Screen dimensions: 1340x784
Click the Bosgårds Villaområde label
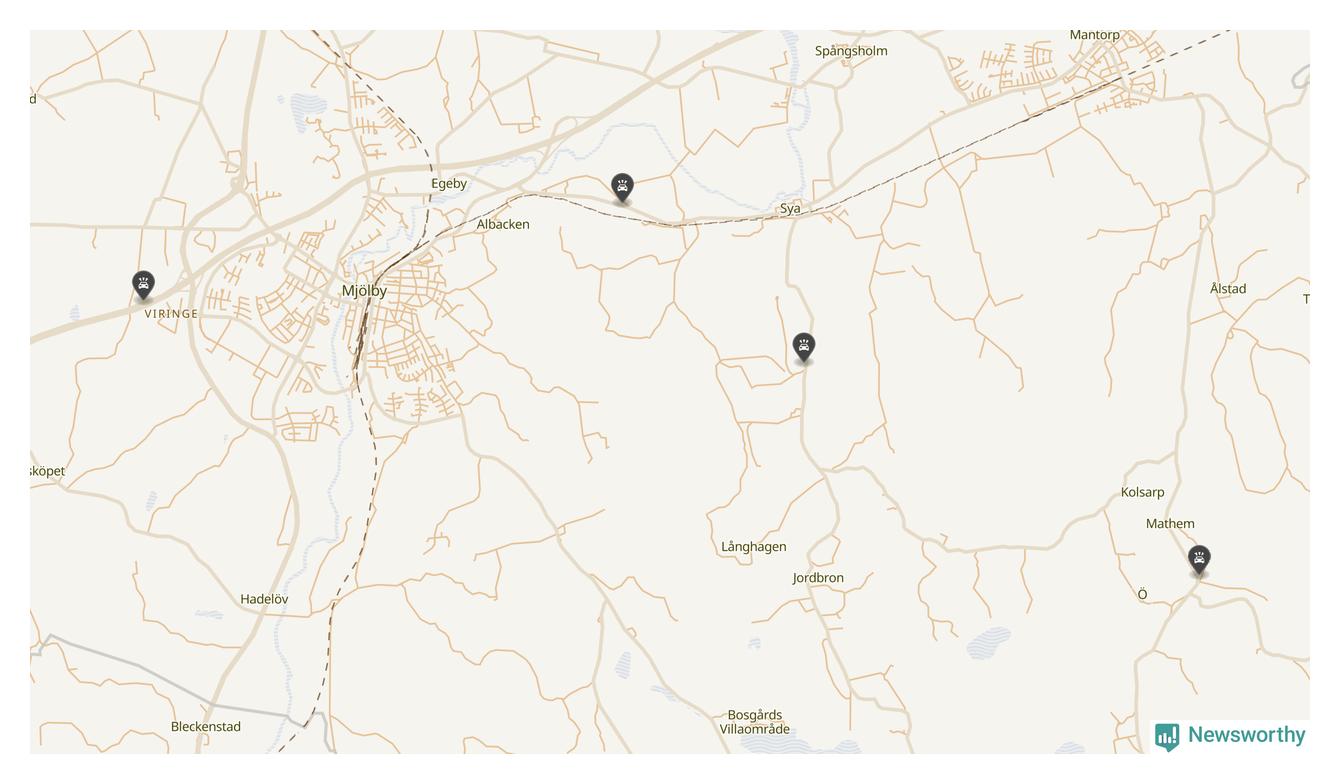(x=755, y=722)
